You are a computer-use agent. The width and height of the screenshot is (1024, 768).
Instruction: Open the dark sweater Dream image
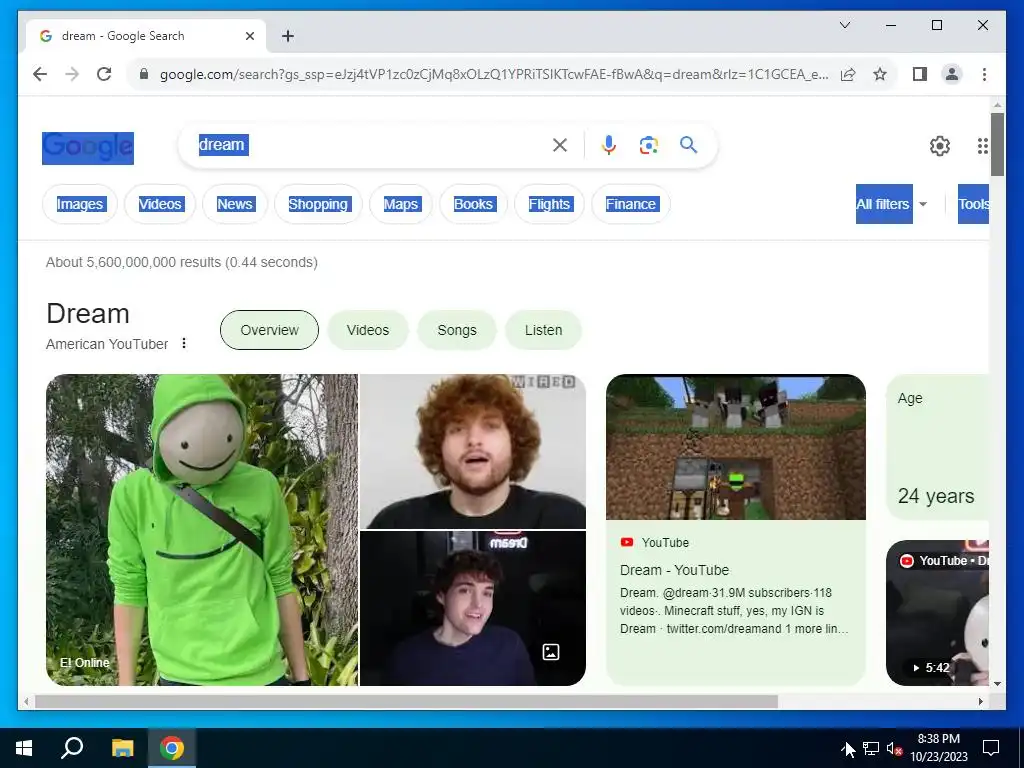point(473,609)
